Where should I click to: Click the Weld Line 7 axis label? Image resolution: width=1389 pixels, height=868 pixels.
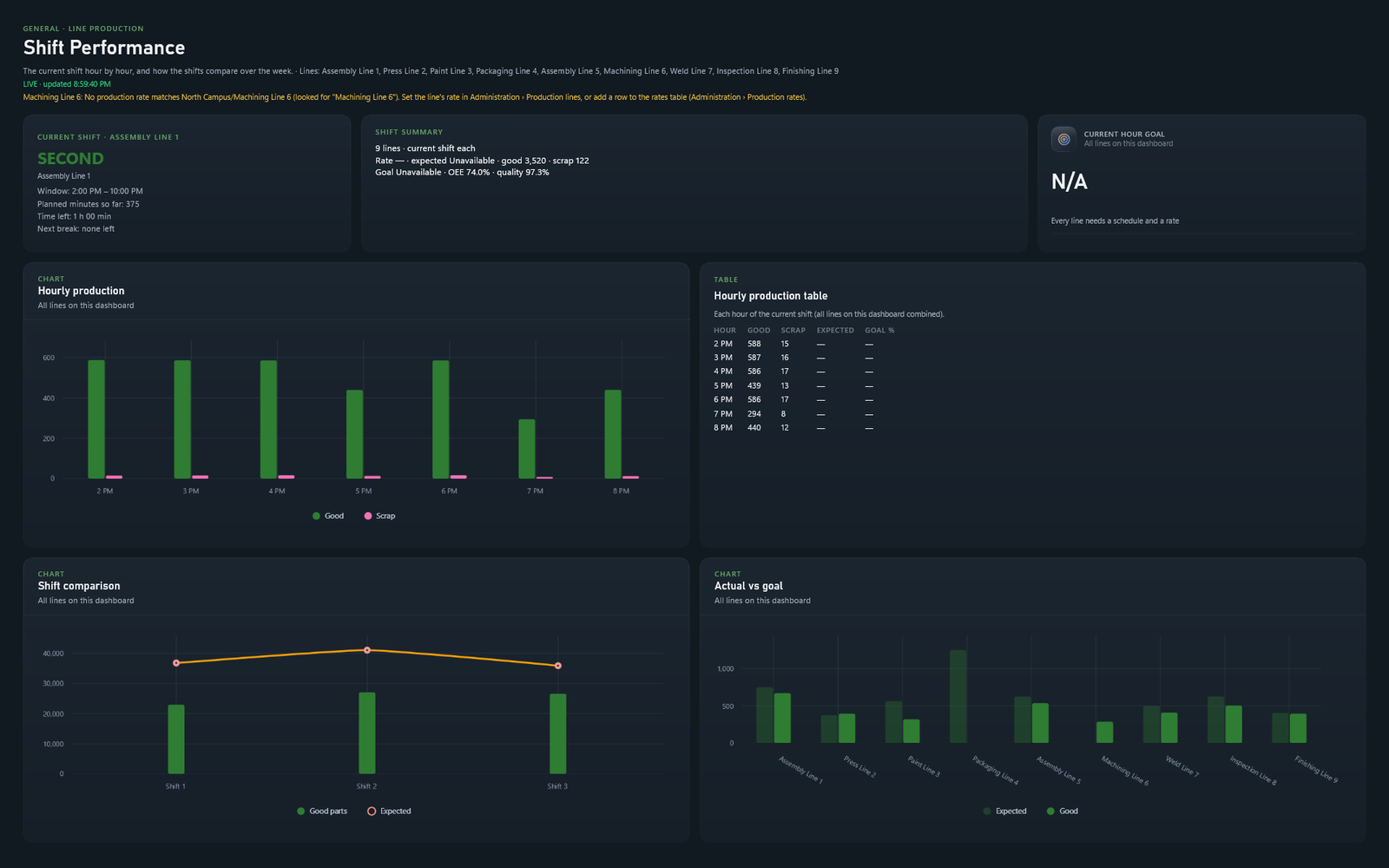point(1182,766)
